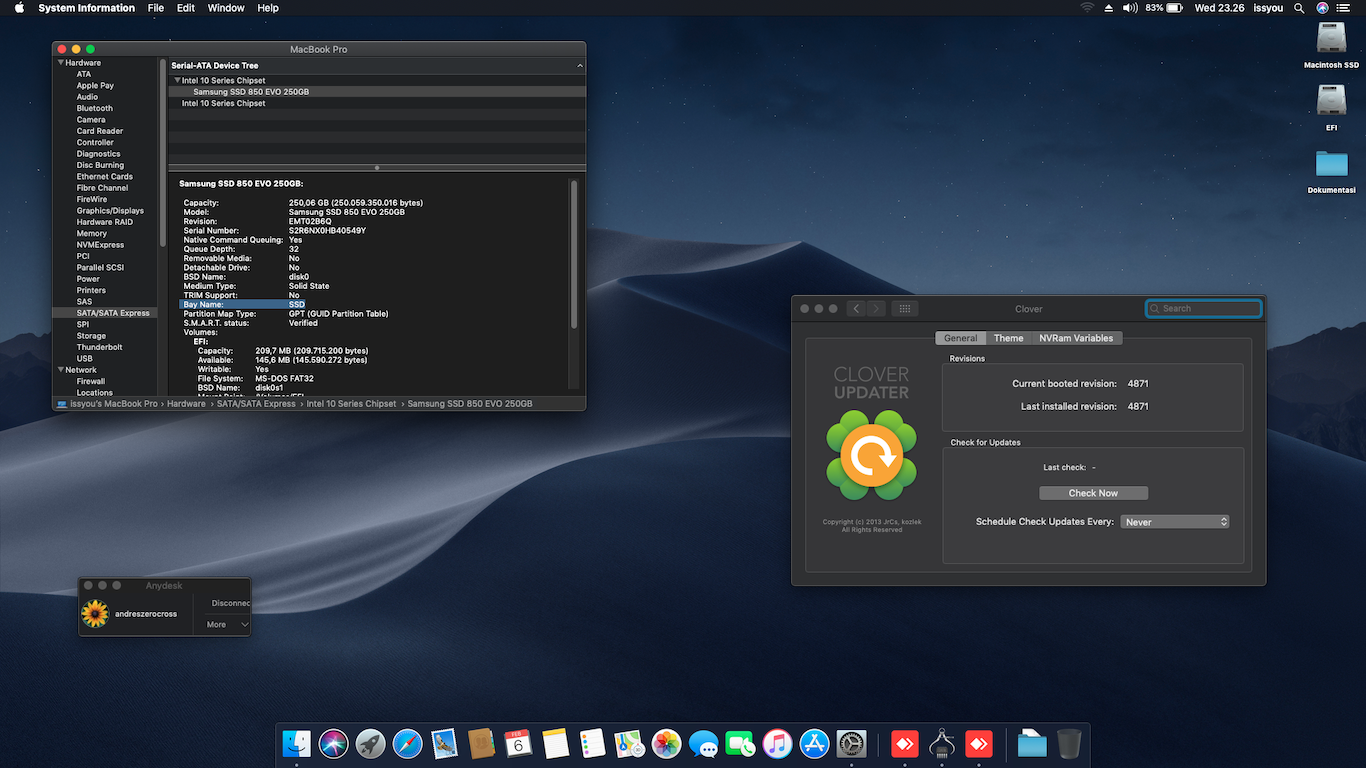Collapse the Serial-ATA Device Tree header

(x=580, y=66)
